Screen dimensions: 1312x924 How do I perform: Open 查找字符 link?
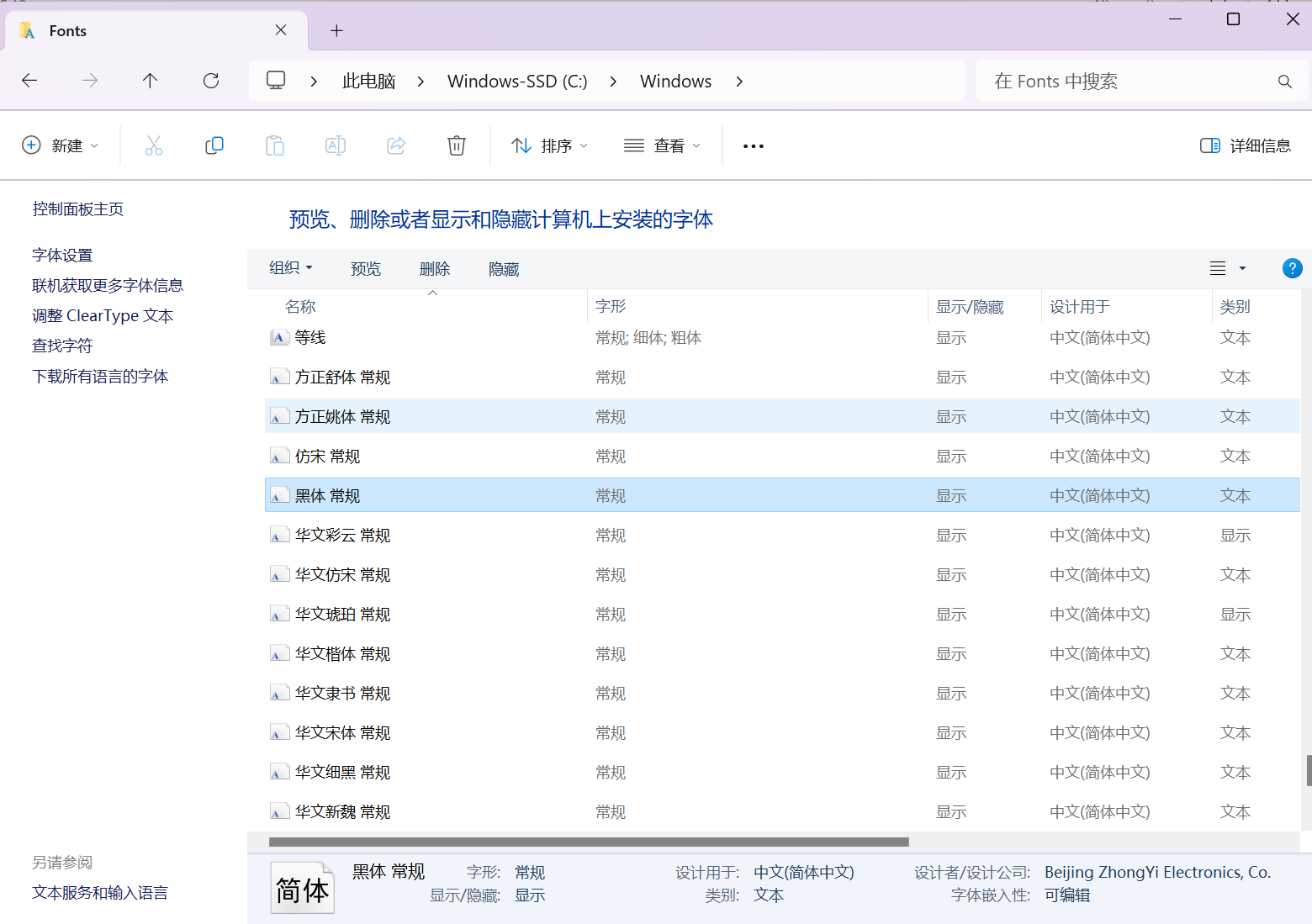click(x=62, y=346)
